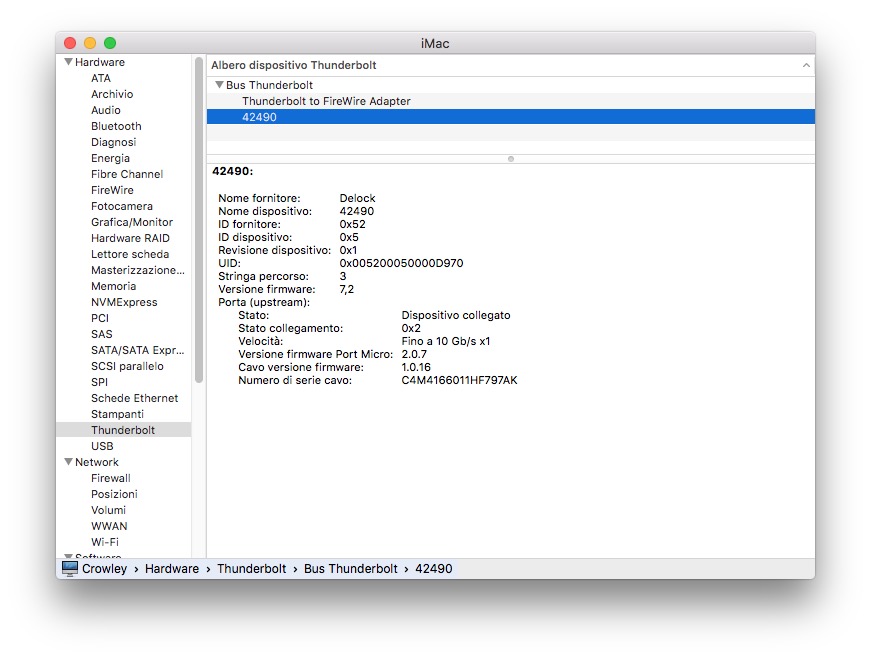Open the USB hardware section

point(102,446)
